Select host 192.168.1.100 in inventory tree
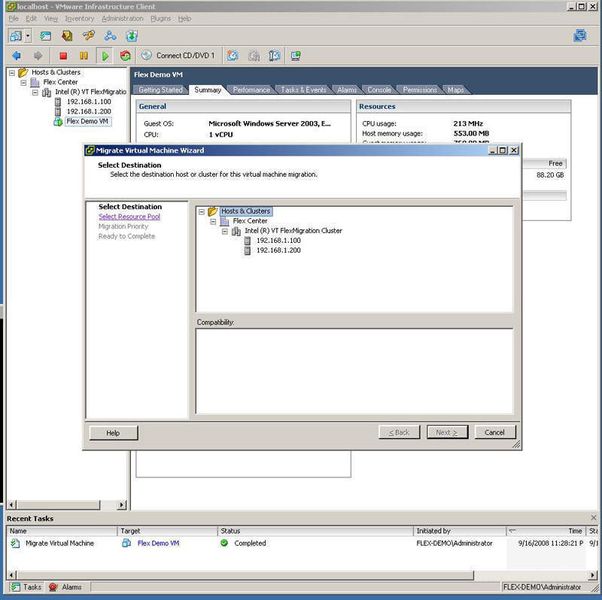The image size is (602, 600). [x=89, y=102]
